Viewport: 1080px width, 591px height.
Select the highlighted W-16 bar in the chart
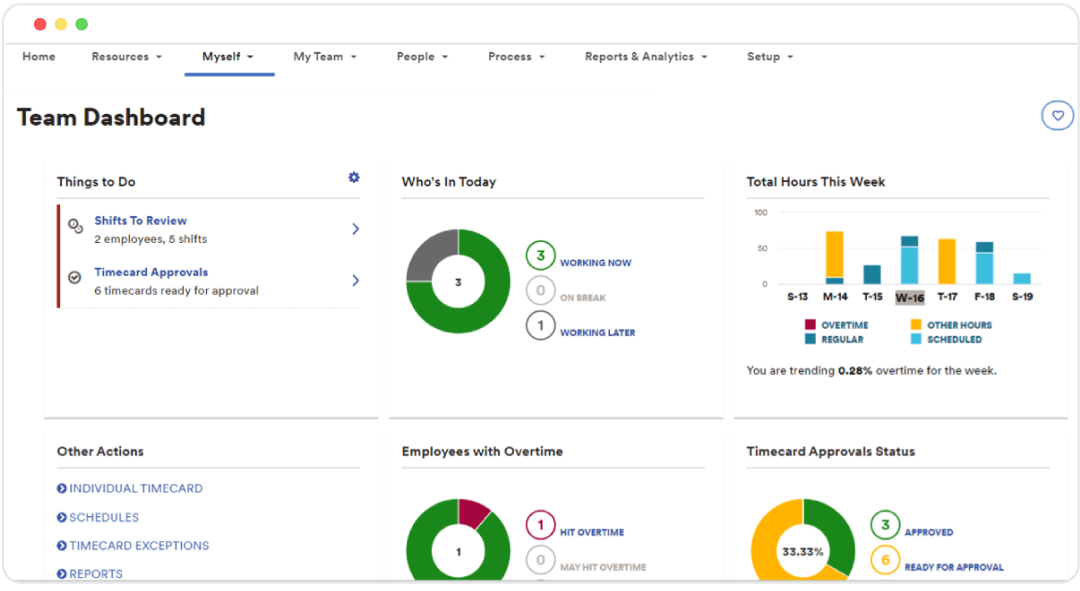click(910, 260)
